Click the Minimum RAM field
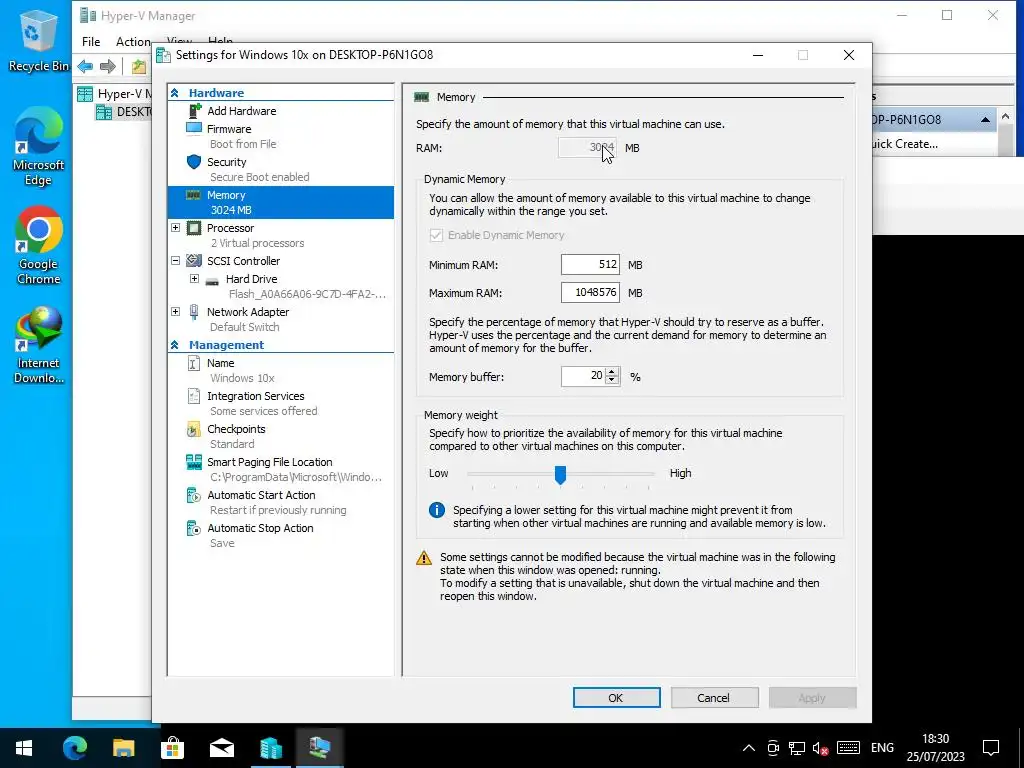 click(x=590, y=264)
